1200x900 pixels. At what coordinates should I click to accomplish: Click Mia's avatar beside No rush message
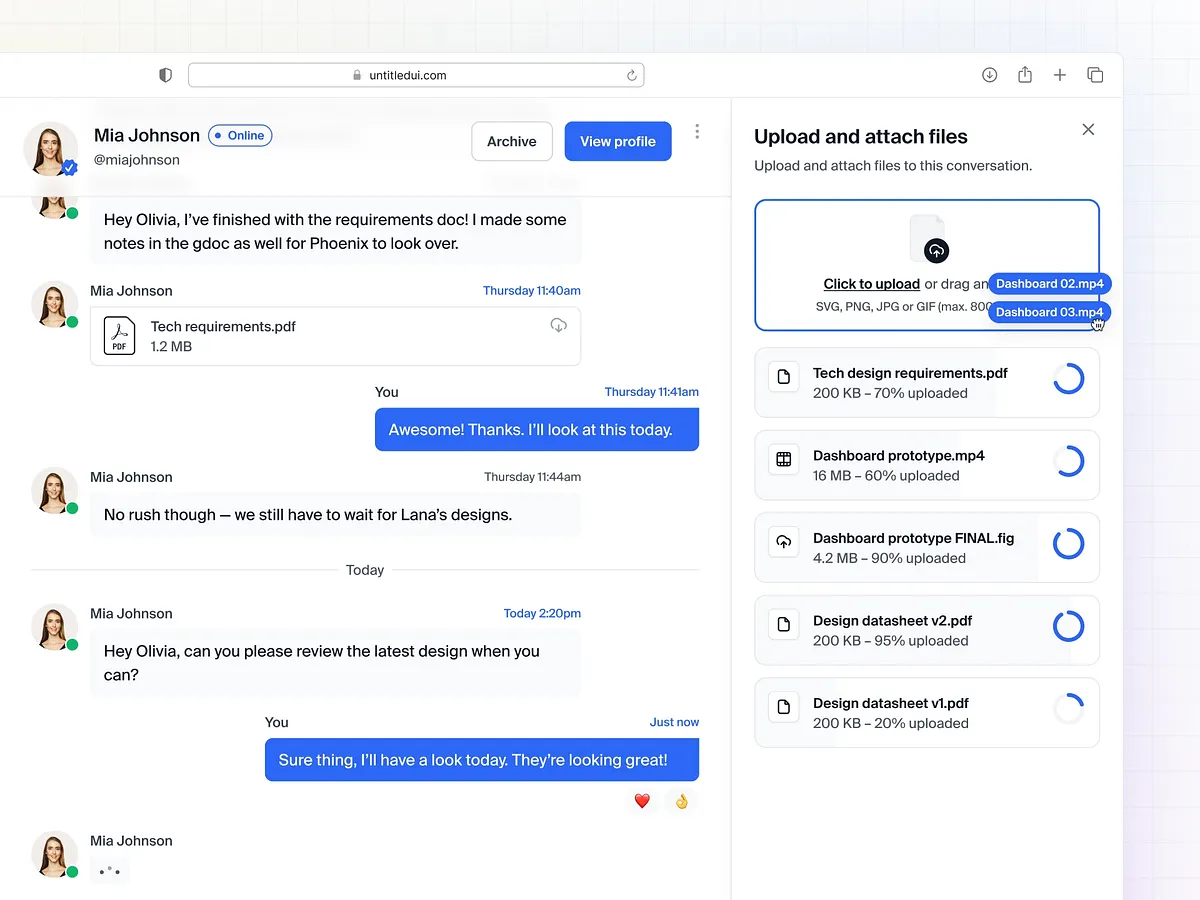click(55, 491)
